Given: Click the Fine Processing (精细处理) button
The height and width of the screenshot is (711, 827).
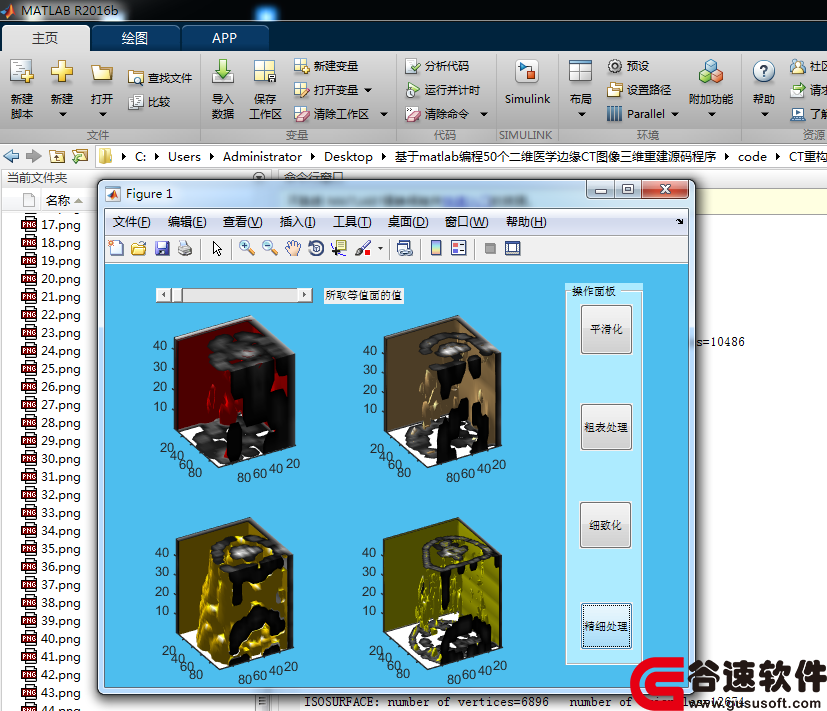Looking at the screenshot, I should [606, 626].
